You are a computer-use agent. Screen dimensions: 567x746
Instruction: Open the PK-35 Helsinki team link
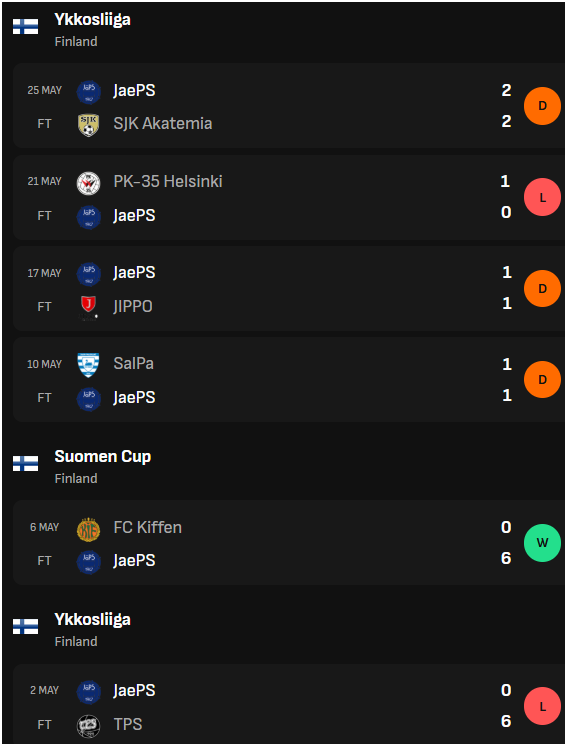[x=168, y=181]
